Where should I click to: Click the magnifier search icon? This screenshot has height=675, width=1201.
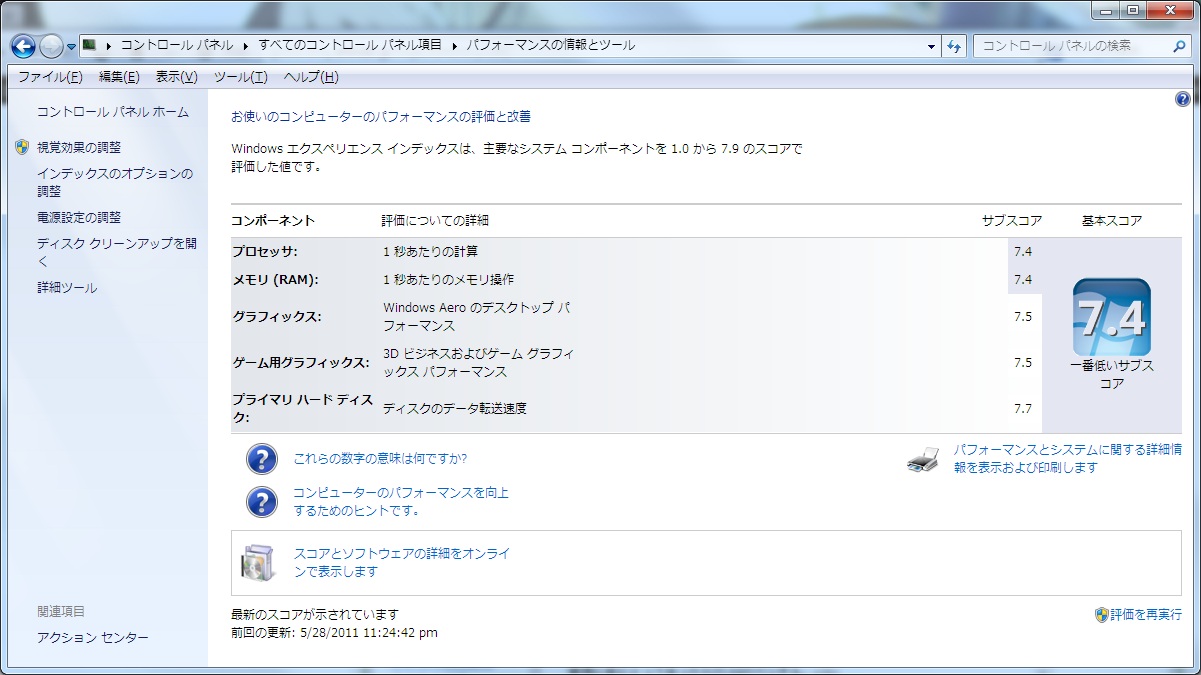coord(1180,46)
